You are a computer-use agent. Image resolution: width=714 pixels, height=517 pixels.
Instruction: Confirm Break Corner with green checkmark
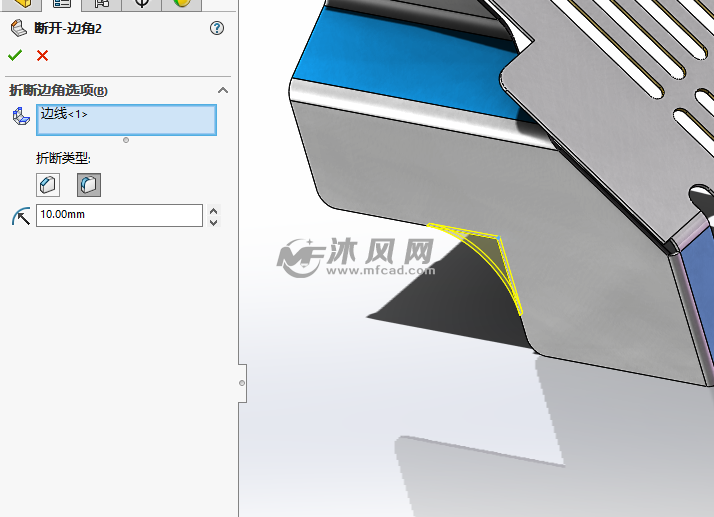coord(15,55)
